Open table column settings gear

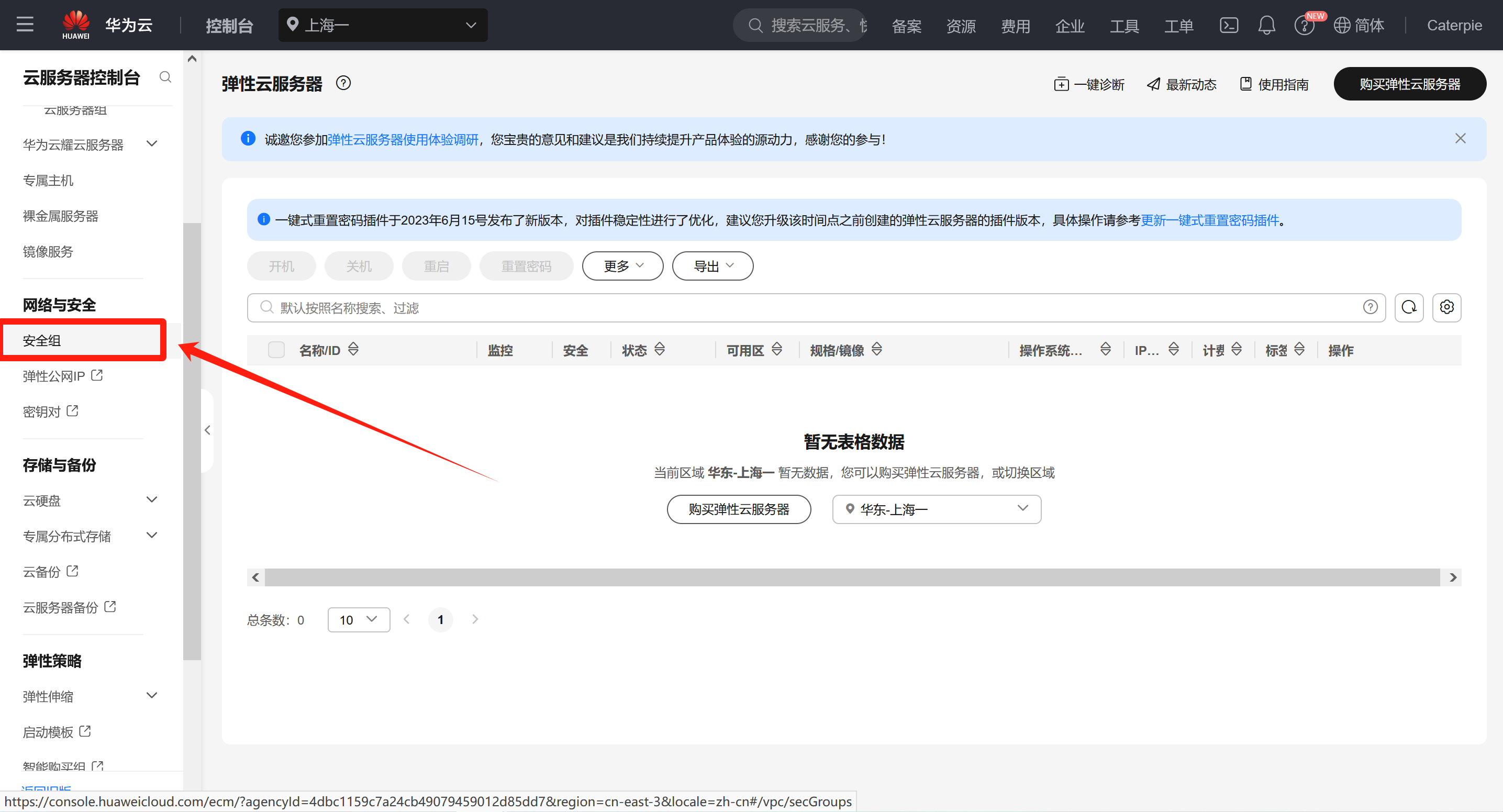pos(1446,307)
